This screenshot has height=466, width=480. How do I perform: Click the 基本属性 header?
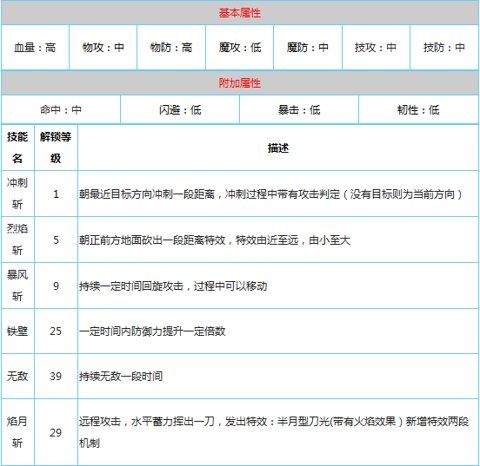click(240, 13)
